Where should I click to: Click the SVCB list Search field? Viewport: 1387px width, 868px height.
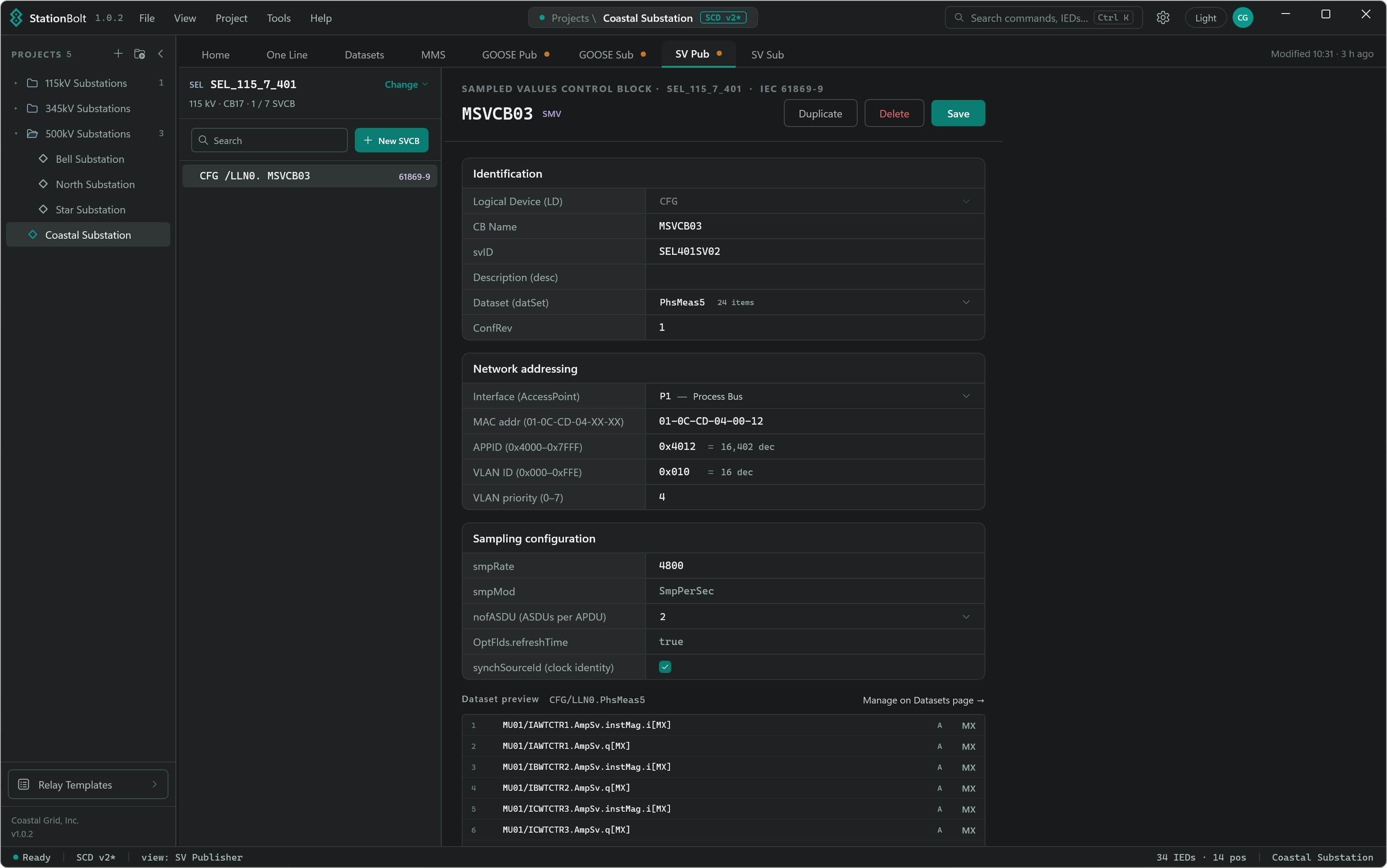(269, 140)
